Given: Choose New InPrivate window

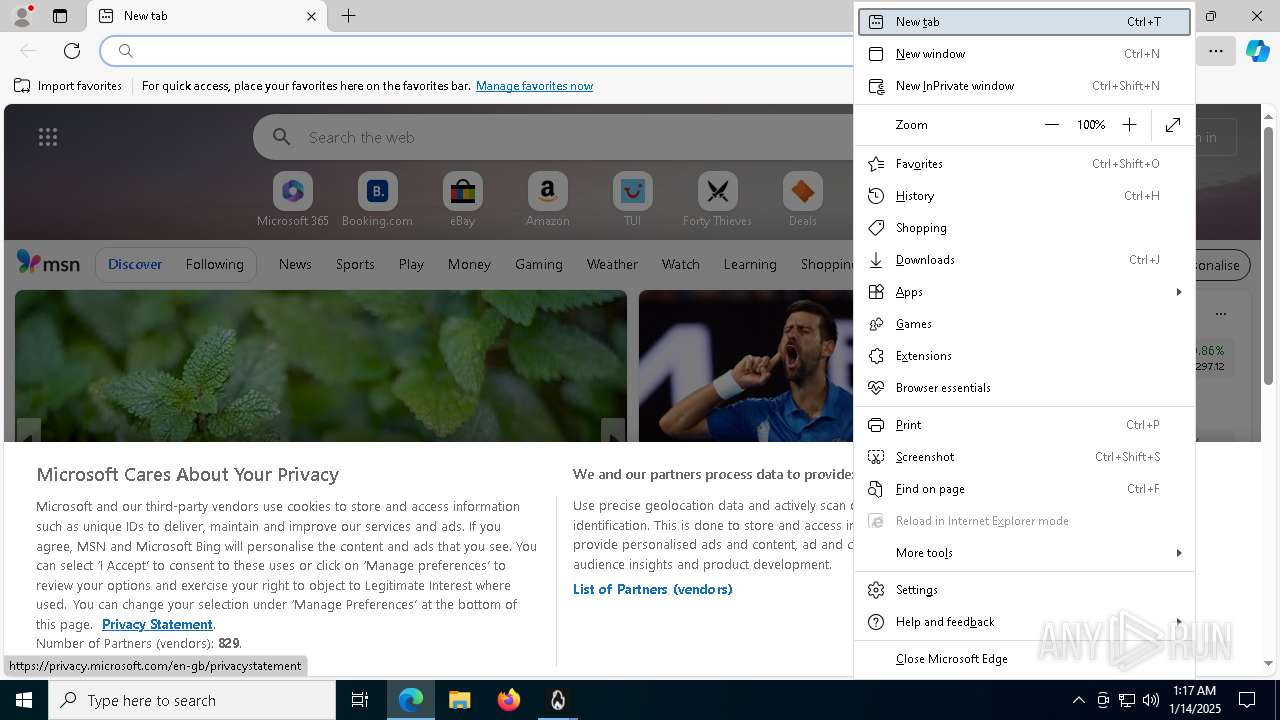Looking at the screenshot, I should (x=1025, y=86).
